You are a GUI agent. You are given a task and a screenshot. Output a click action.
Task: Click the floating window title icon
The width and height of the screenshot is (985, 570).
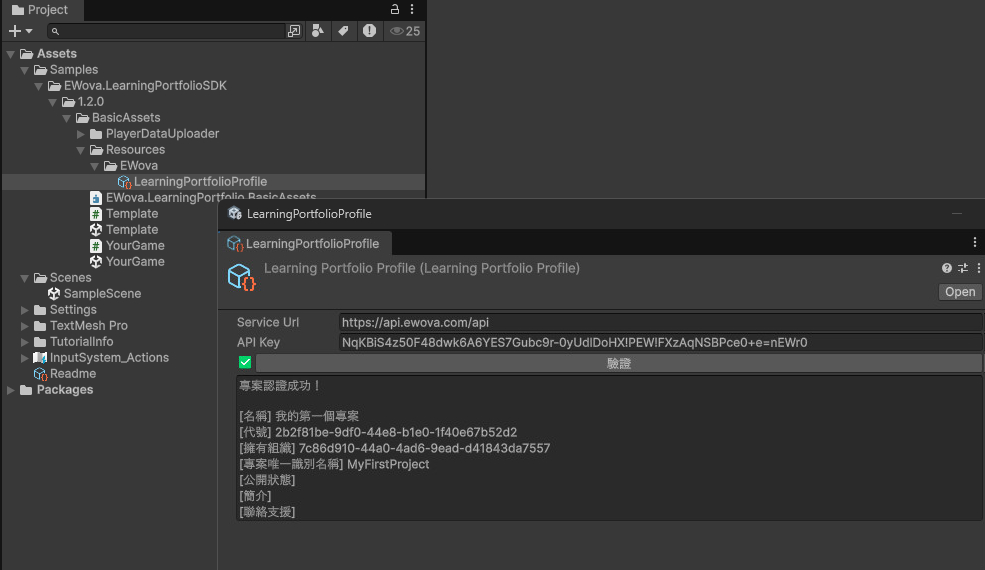click(x=235, y=214)
